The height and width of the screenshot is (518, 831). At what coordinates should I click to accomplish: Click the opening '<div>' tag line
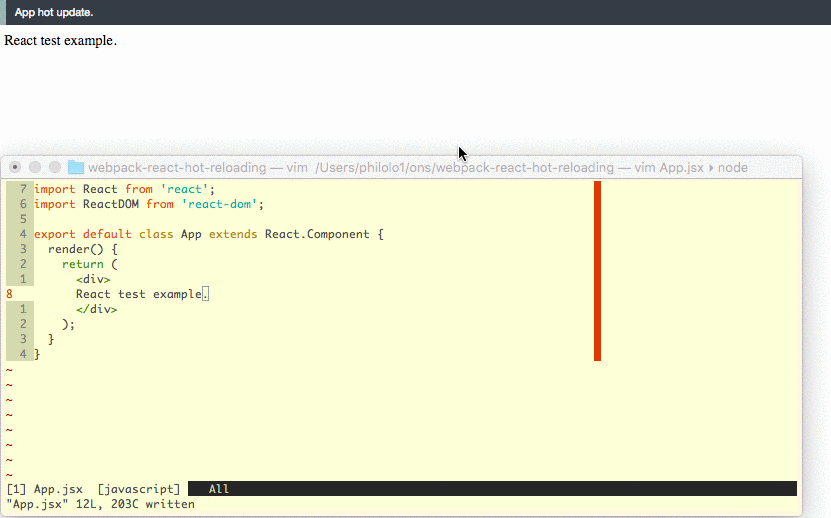tap(93, 279)
